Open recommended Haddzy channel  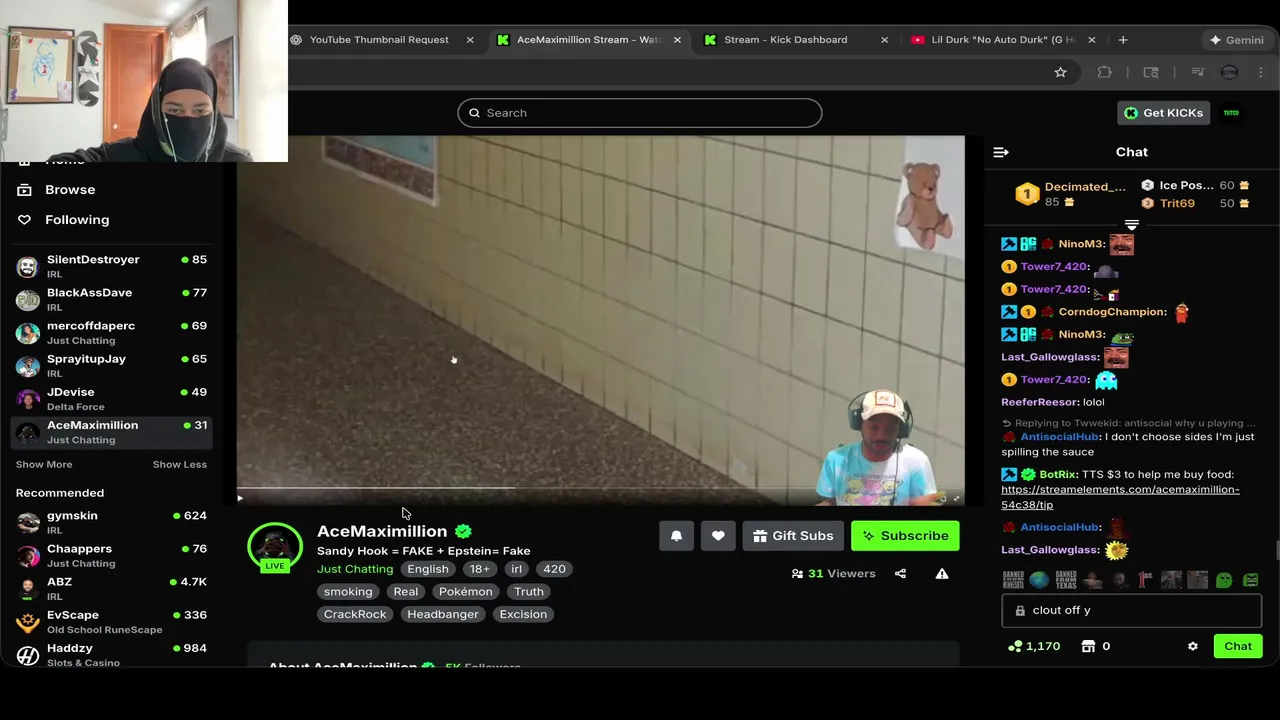pos(112,655)
